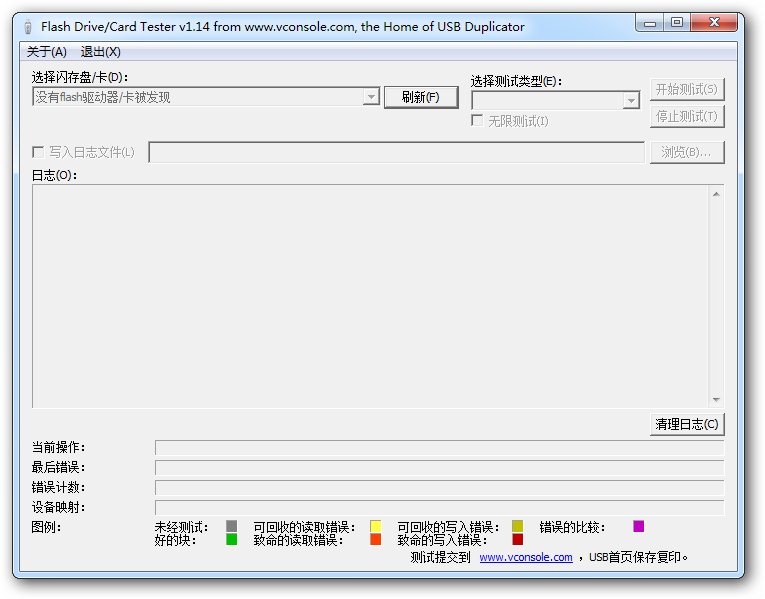This screenshot has width=765, height=599.
Task: Click the log scrollbar down arrow
Action: point(716,399)
